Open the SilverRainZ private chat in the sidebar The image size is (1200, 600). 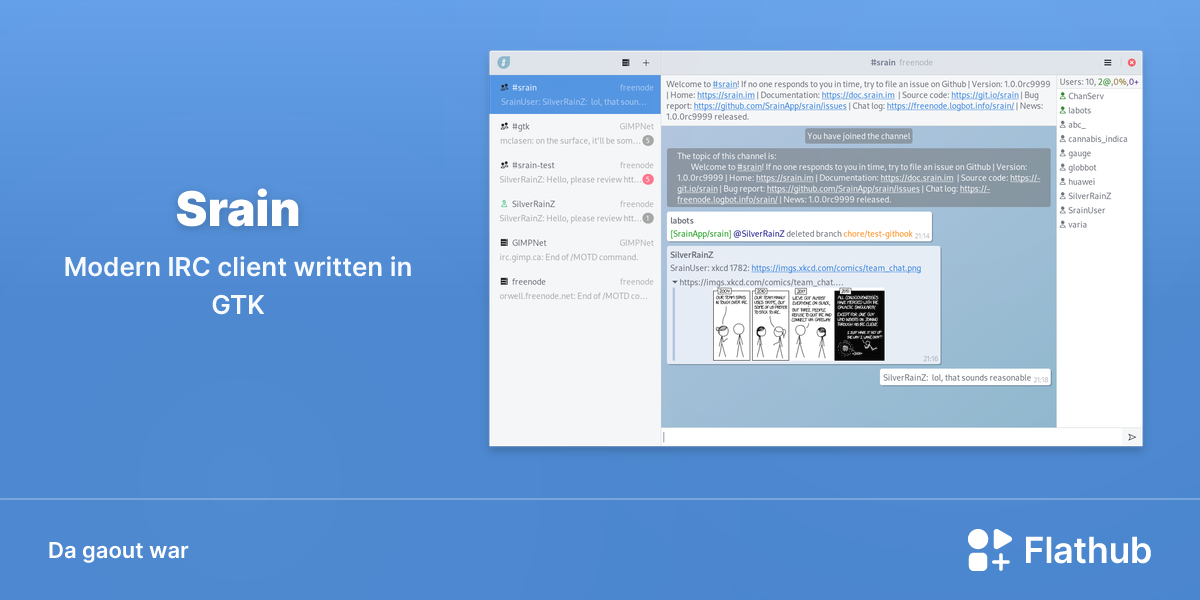(x=575, y=211)
